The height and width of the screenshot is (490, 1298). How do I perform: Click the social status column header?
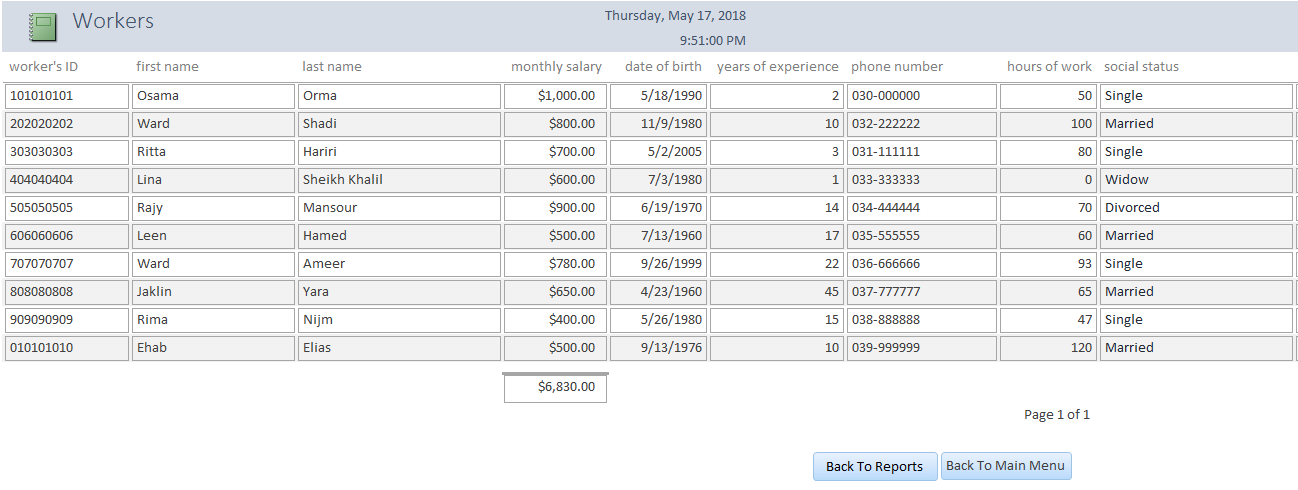pyautogui.click(x=1141, y=67)
